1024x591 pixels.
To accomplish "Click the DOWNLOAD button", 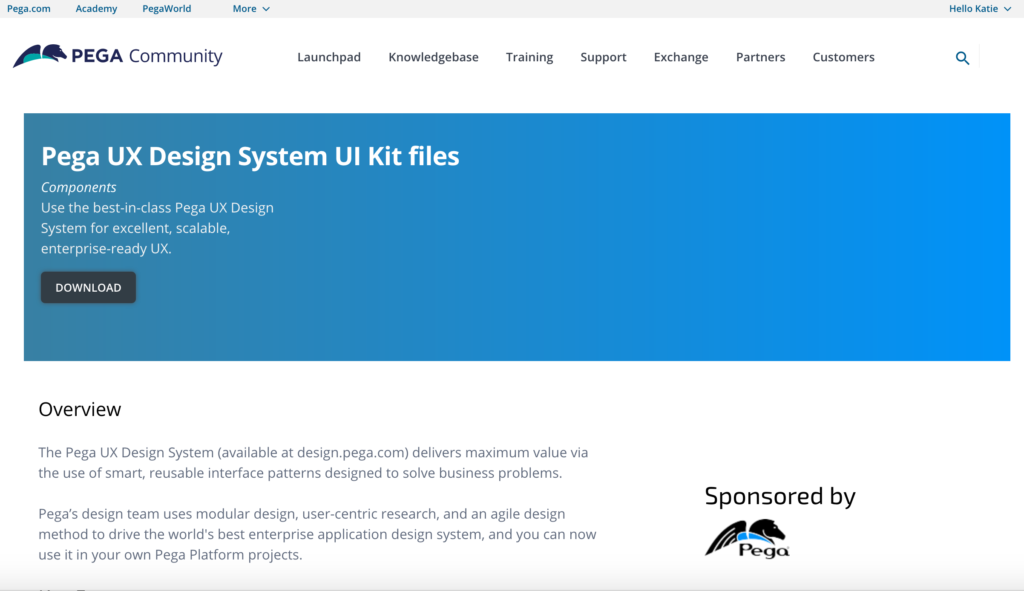I will 88,287.
